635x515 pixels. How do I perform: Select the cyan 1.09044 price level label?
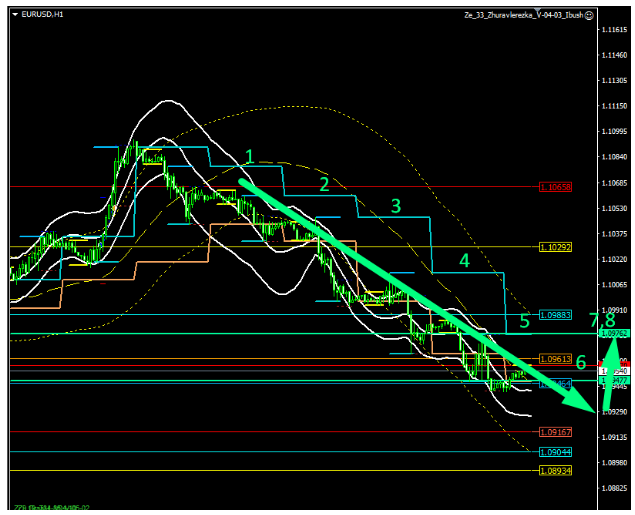555,452
